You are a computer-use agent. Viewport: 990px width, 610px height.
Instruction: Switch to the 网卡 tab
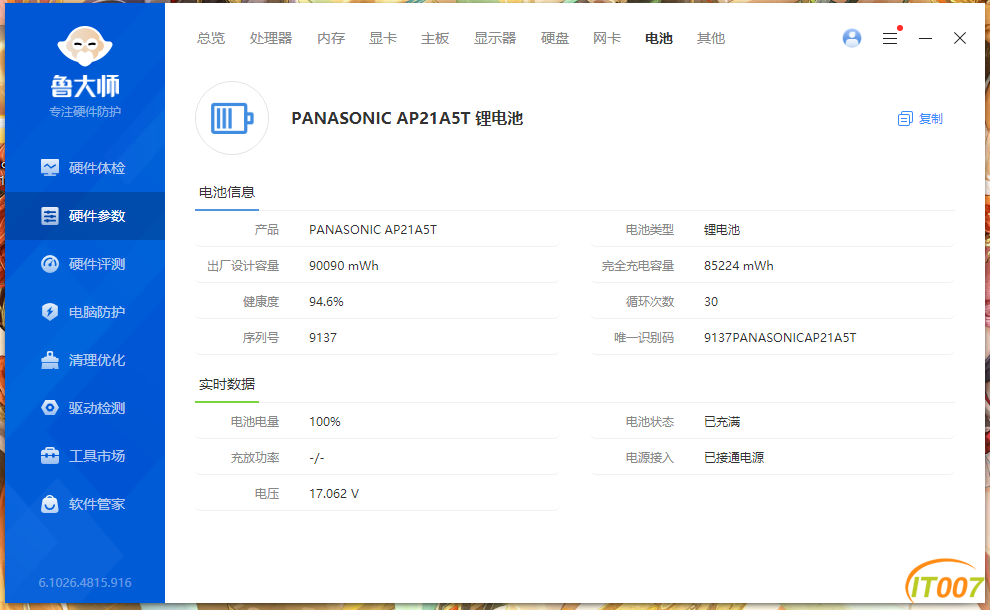coord(607,39)
